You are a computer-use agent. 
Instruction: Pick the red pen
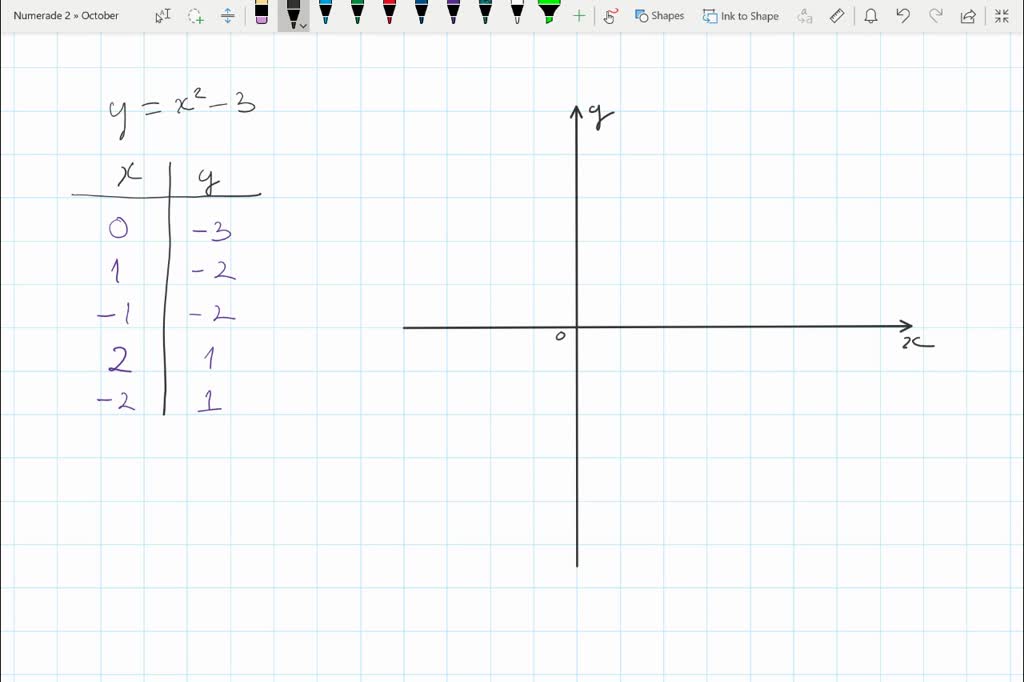tap(389, 13)
